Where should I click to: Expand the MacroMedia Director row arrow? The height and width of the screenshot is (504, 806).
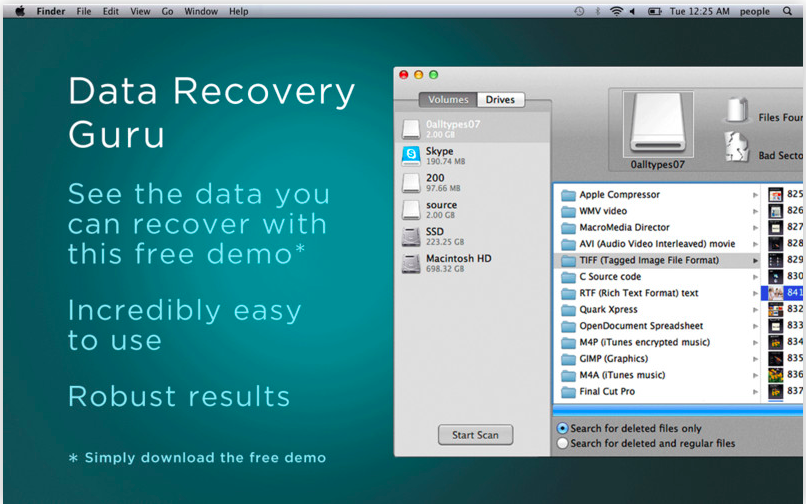coord(755,228)
